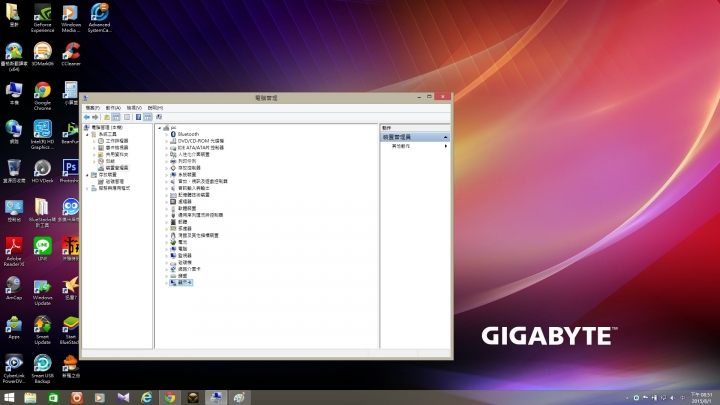Viewport: 720px width, 405px height.
Task: Open the 動作(A) Action menu
Action: (x=113, y=108)
